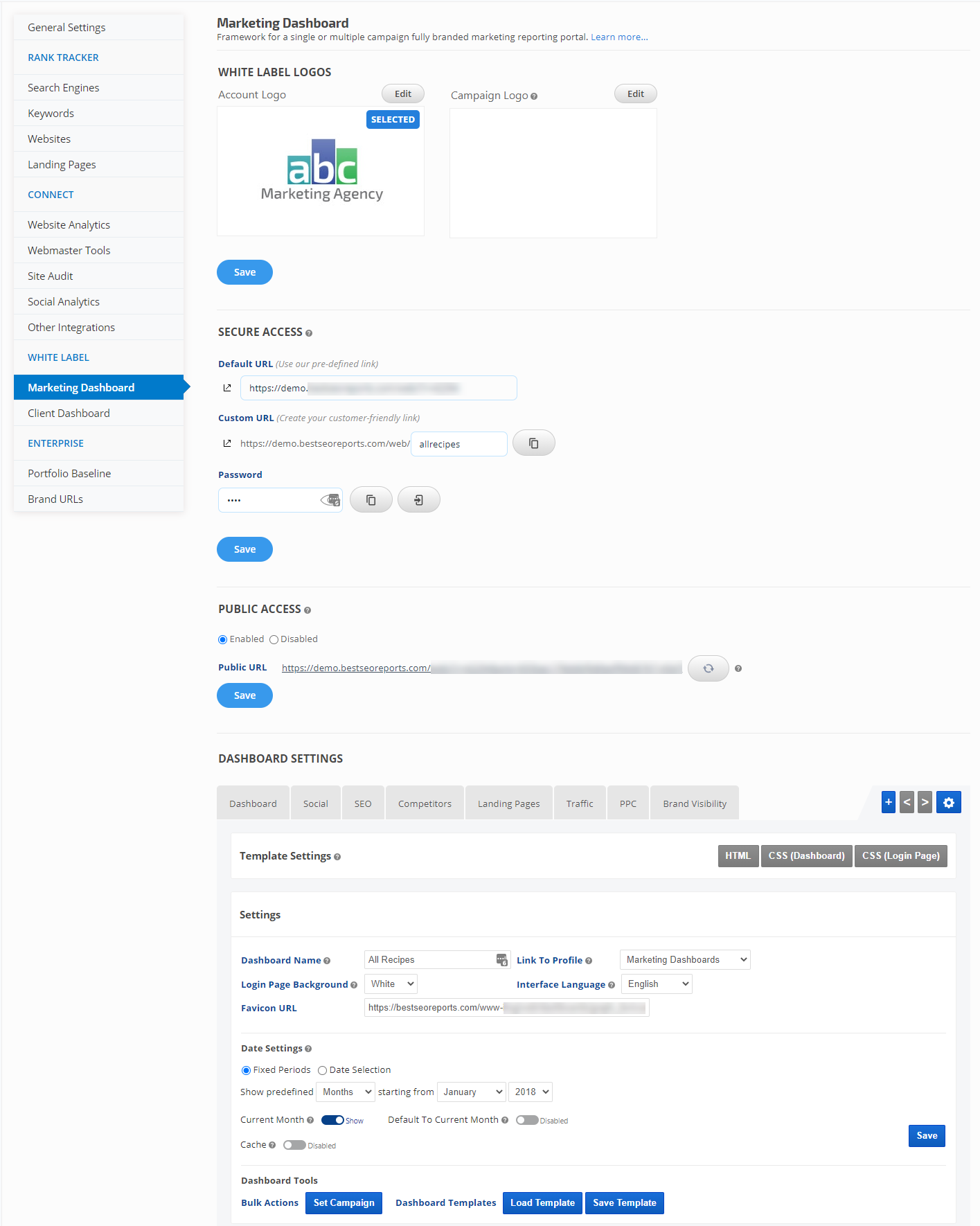Click the Load Template button
Viewport: 980px width, 1226px height.
pos(542,1203)
